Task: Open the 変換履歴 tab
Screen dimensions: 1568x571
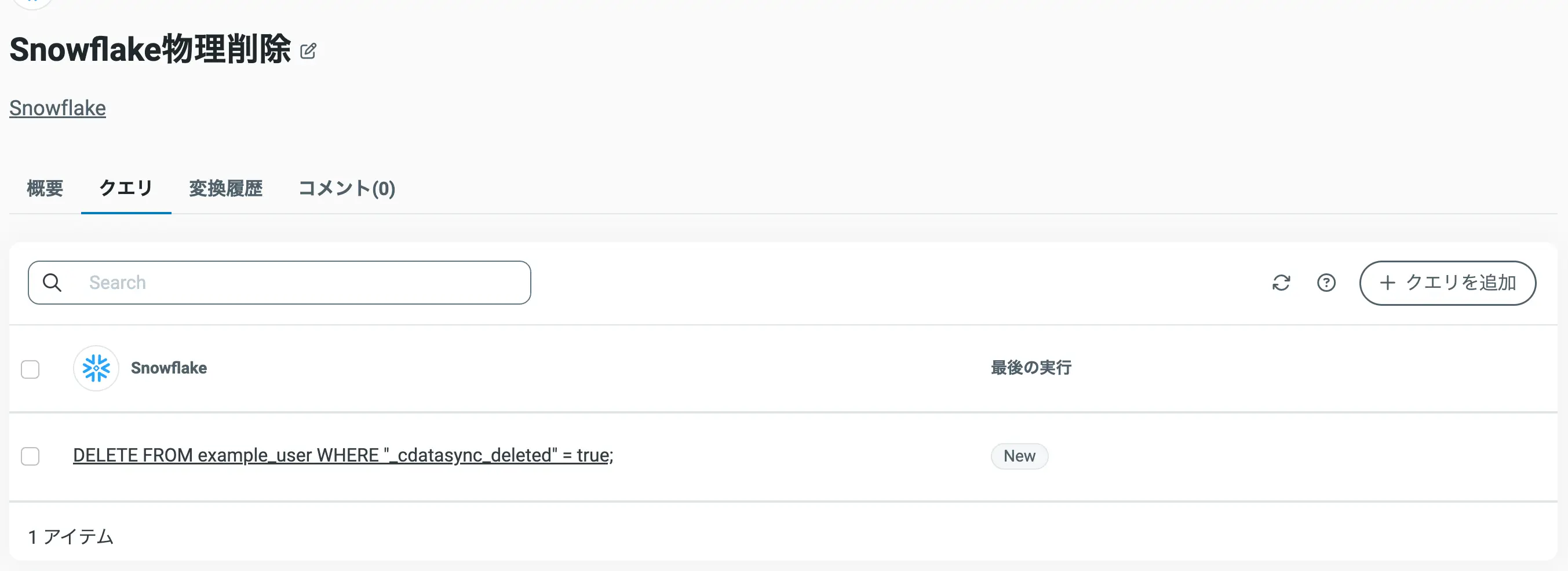Action: click(226, 189)
